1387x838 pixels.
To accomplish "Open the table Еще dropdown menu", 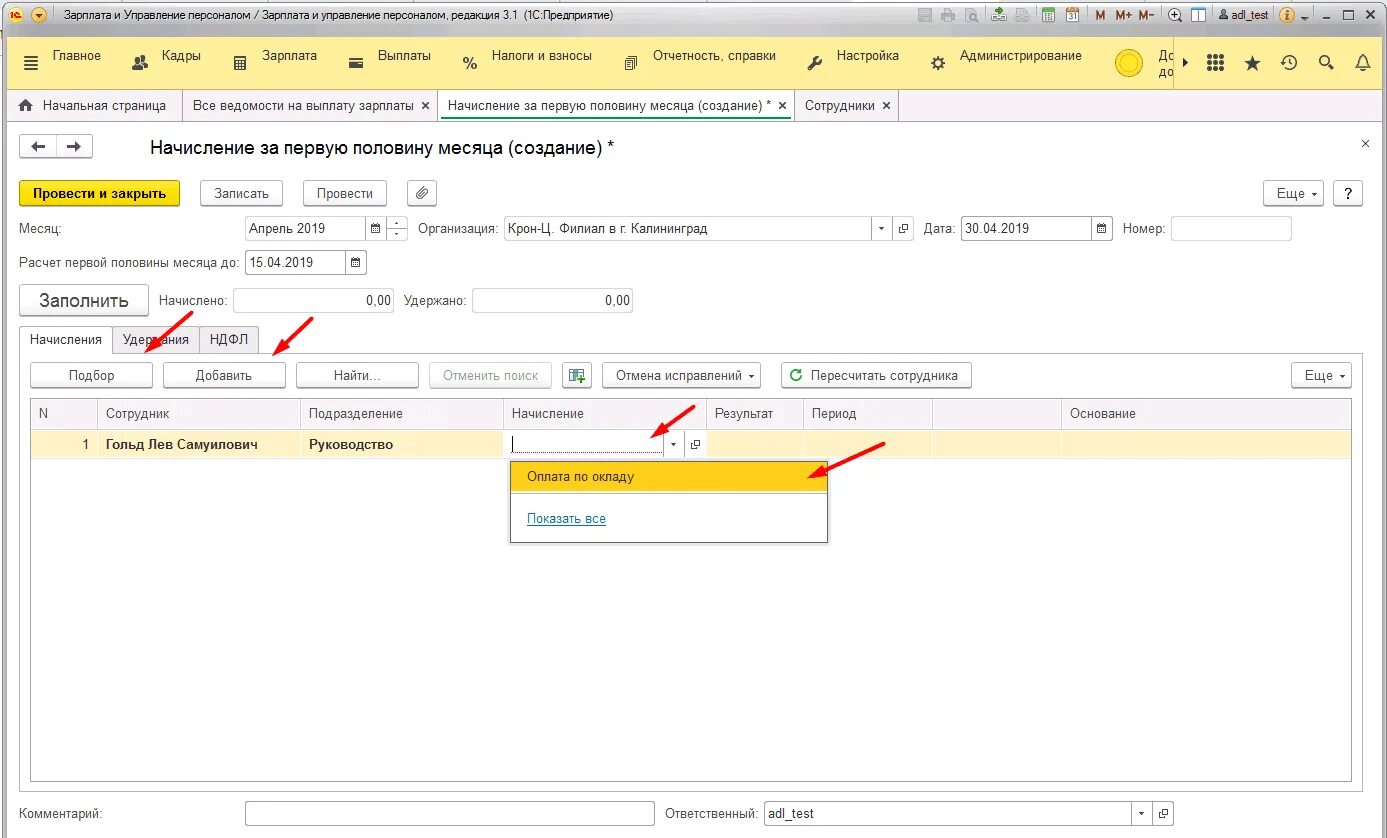I will coord(1321,375).
